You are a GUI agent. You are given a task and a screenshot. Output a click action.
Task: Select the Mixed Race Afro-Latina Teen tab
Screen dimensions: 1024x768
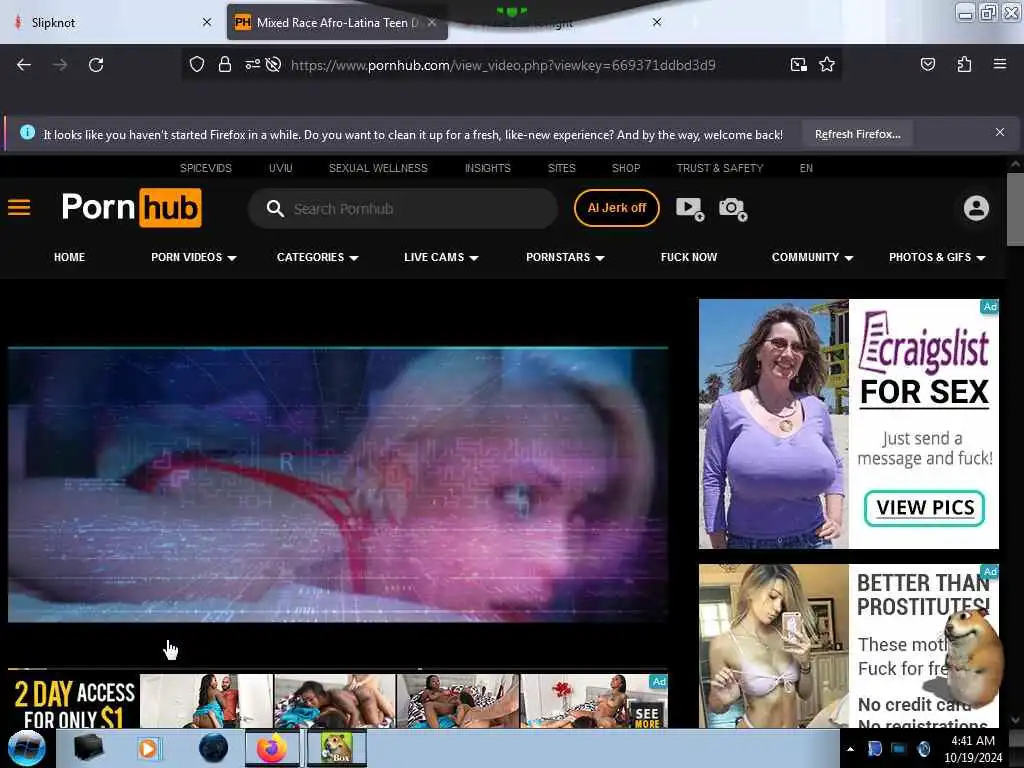[x=336, y=22]
